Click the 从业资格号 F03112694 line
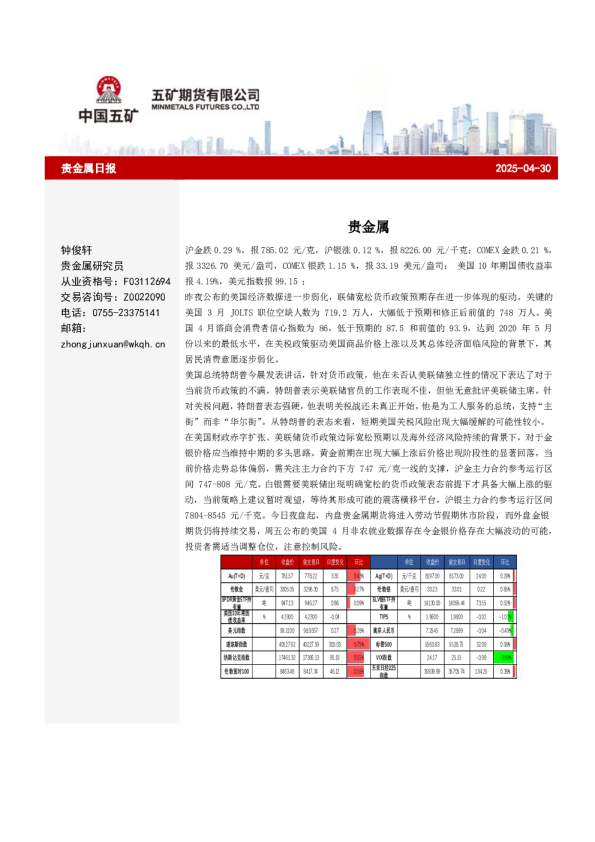Image resolution: width=595 pixels, height=842 pixels. tap(115, 281)
